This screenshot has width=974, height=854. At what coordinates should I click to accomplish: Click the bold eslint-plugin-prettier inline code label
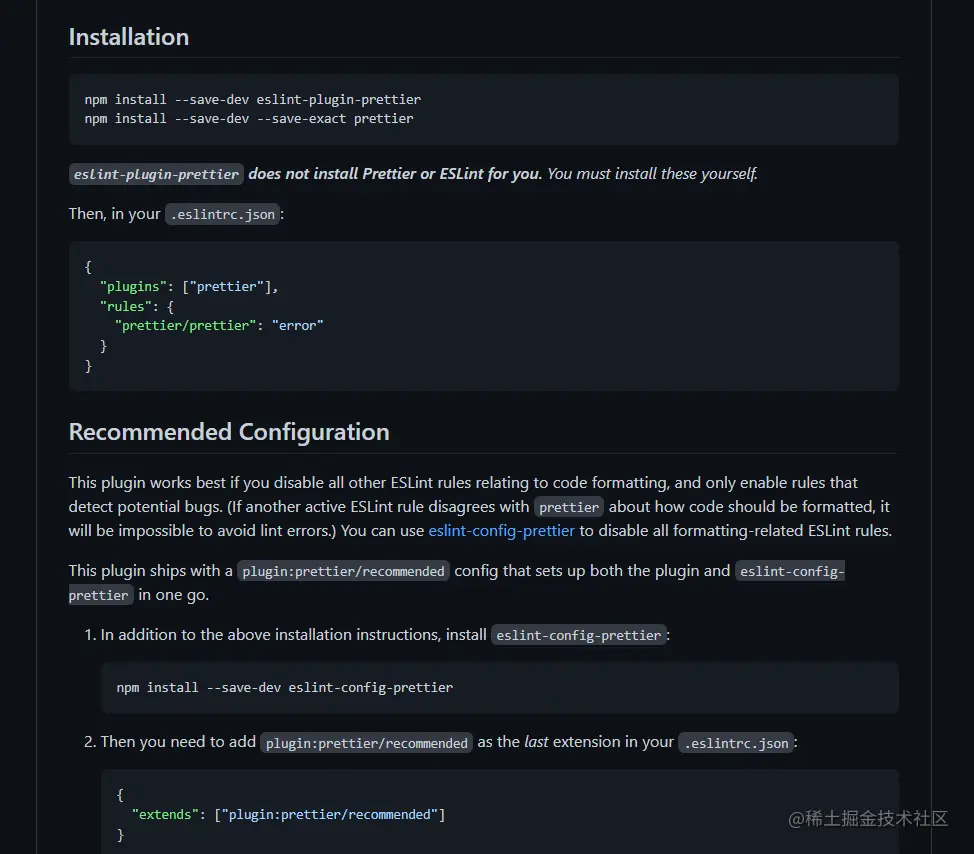156,174
